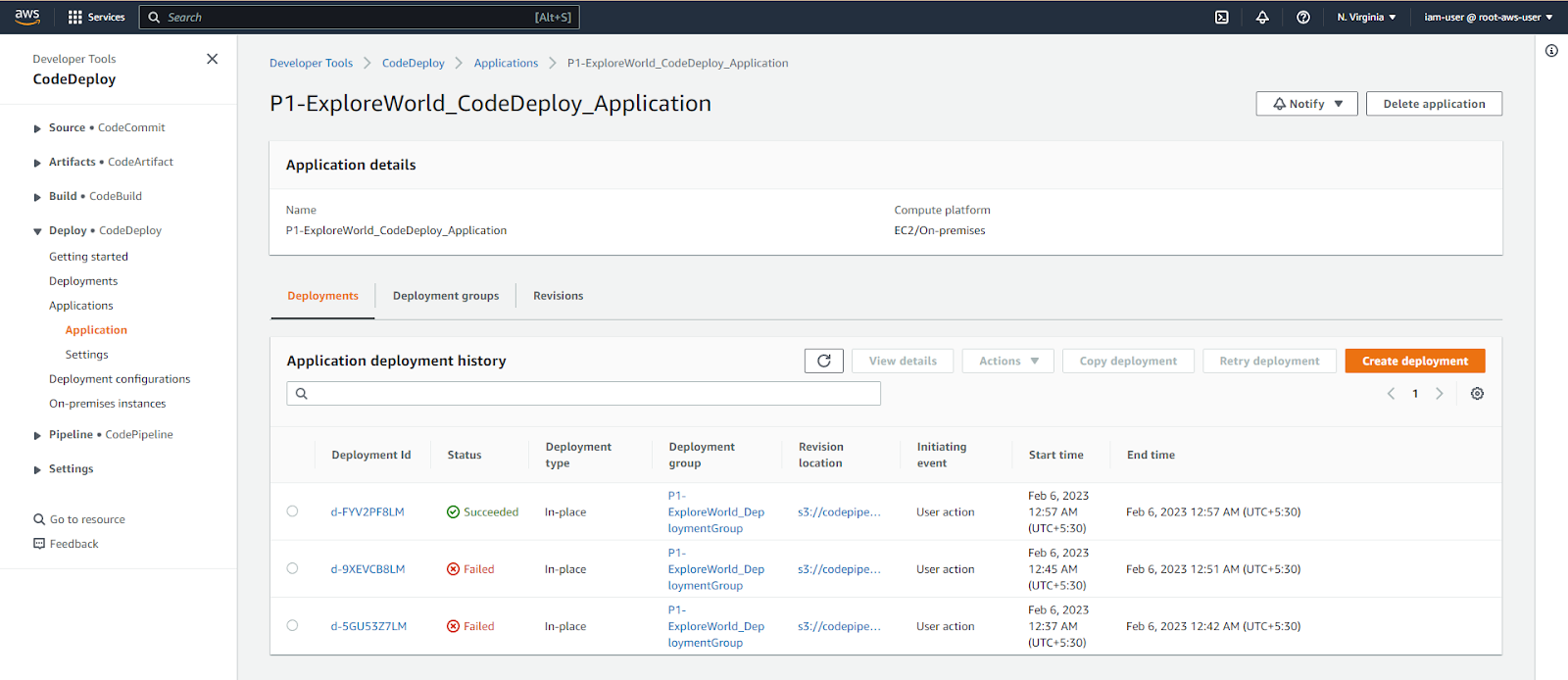The width and height of the screenshot is (1568, 680).
Task: Click the Failed status icon for d-5GU53Z7LM
Action: pos(453,626)
